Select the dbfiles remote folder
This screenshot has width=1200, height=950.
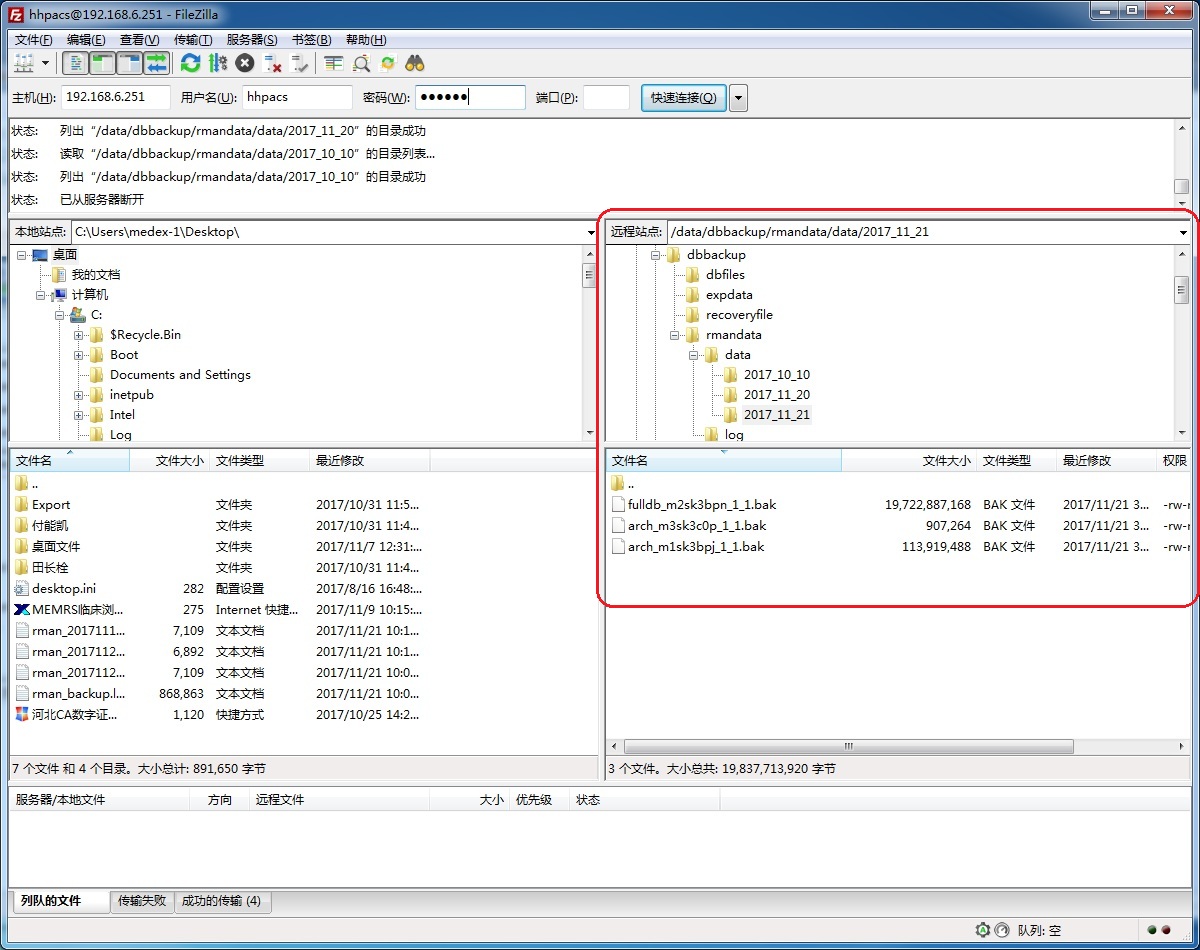[725, 275]
